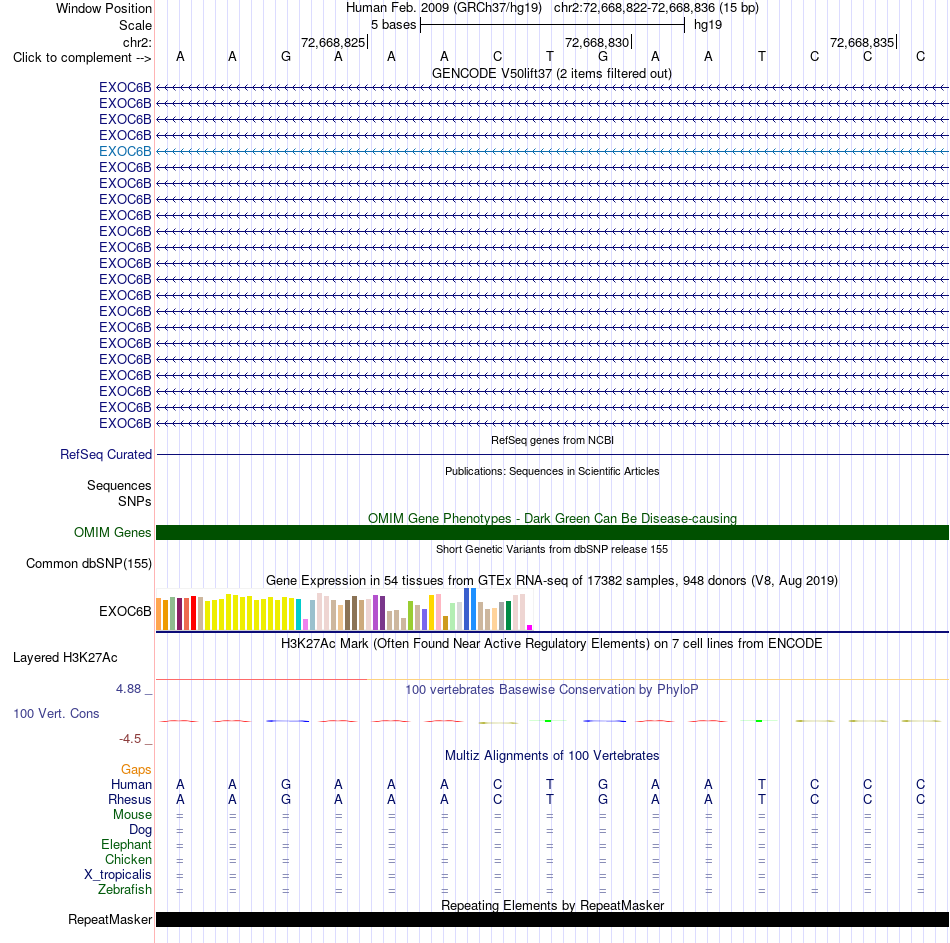Open '100 vertebrates Basewise Conservation by PhyloP' title

[x=552, y=690]
